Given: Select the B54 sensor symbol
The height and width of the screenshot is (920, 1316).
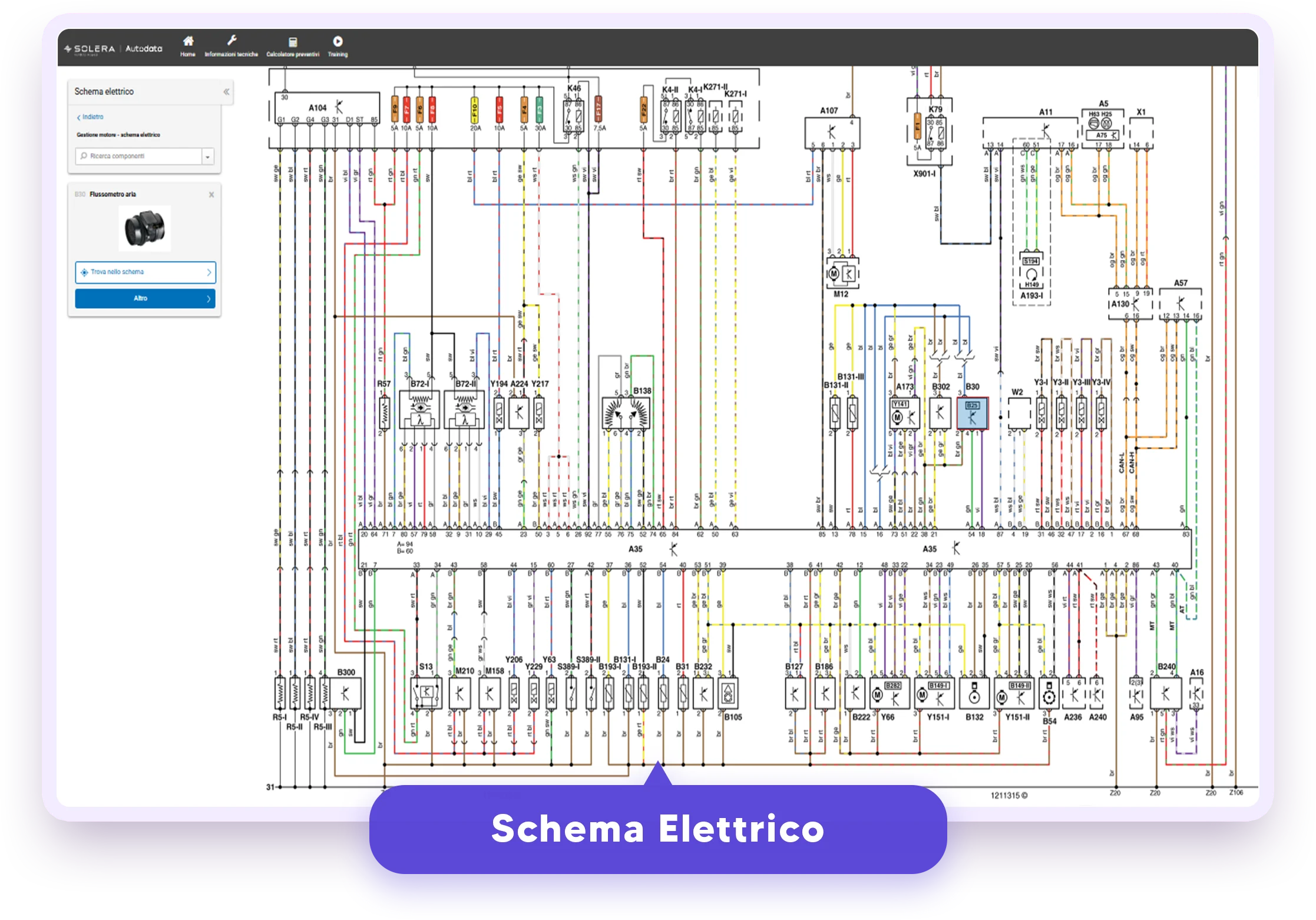Looking at the screenshot, I should tap(1049, 694).
